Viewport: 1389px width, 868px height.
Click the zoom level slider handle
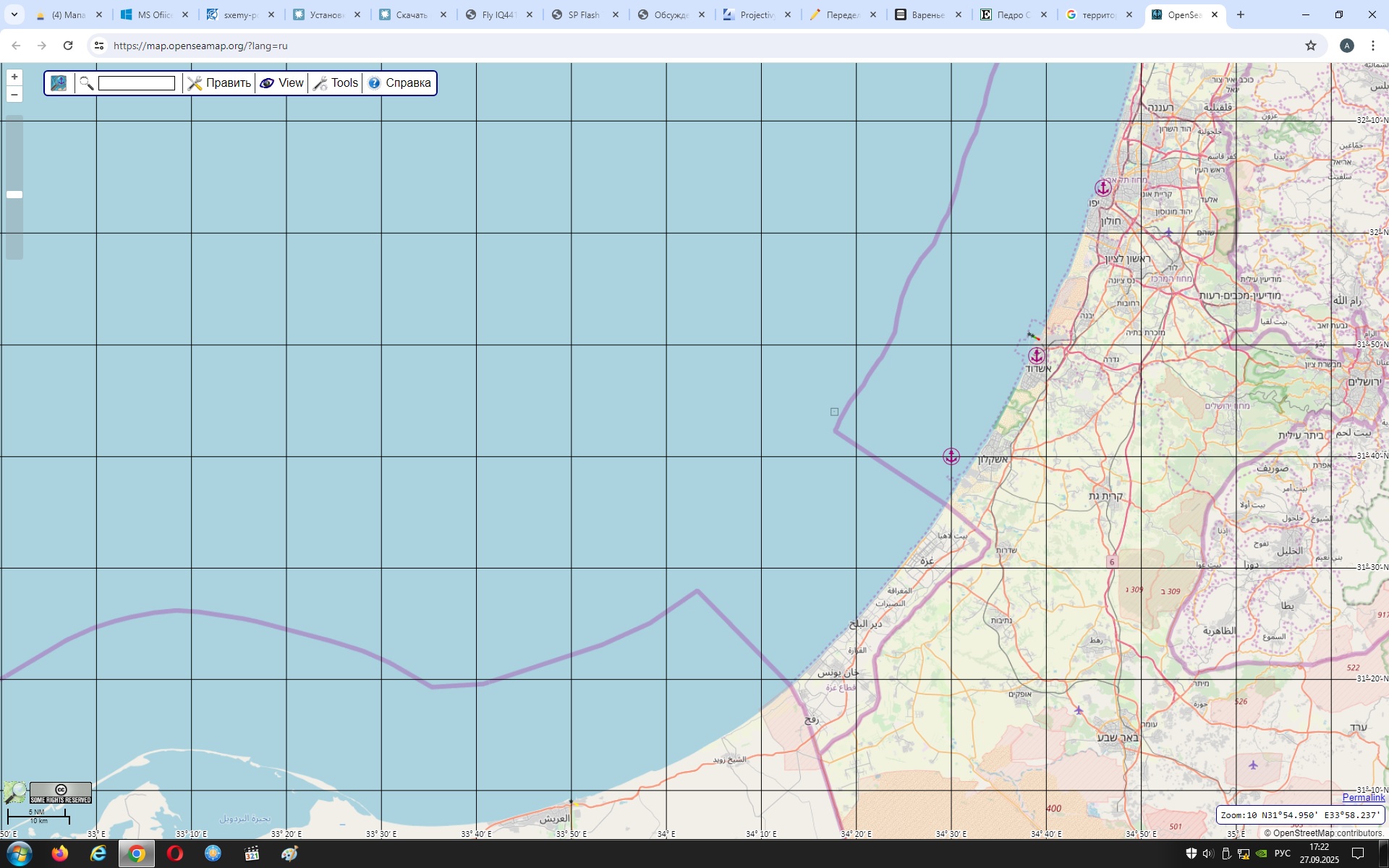click(x=14, y=195)
